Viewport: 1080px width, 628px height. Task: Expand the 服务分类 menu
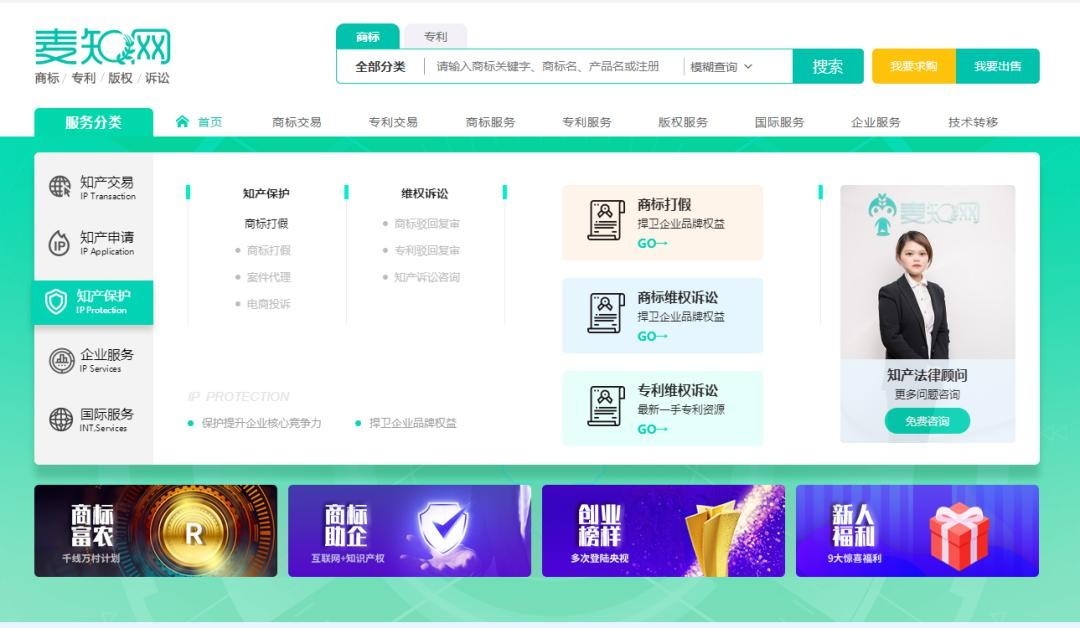tap(94, 123)
